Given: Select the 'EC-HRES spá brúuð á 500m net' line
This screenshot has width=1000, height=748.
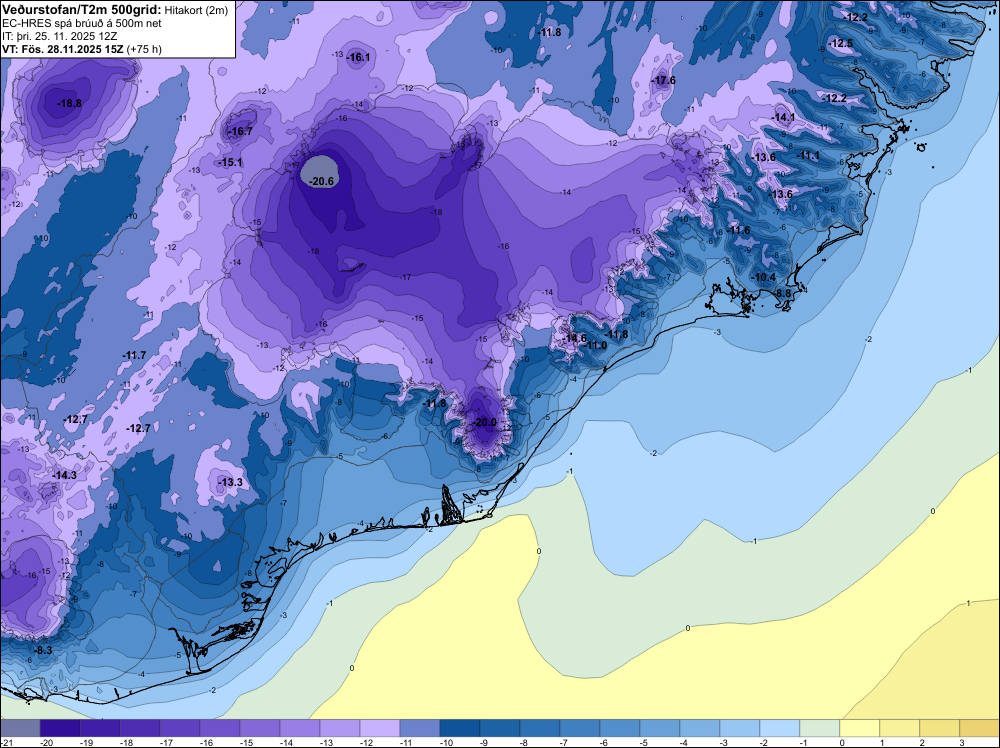Looking at the screenshot, I should [82, 23].
